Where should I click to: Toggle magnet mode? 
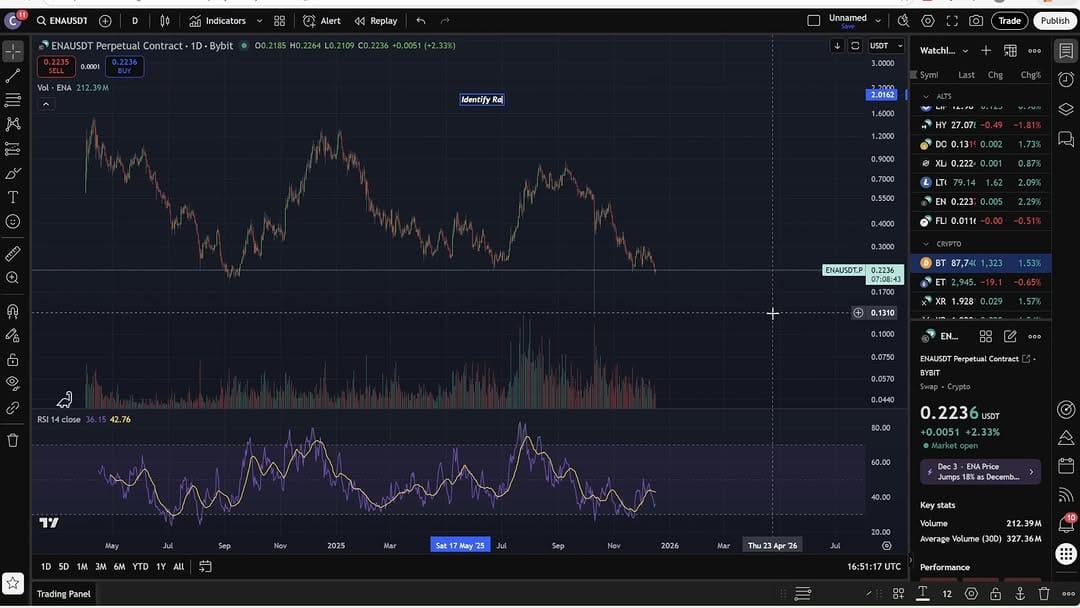(12, 311)
